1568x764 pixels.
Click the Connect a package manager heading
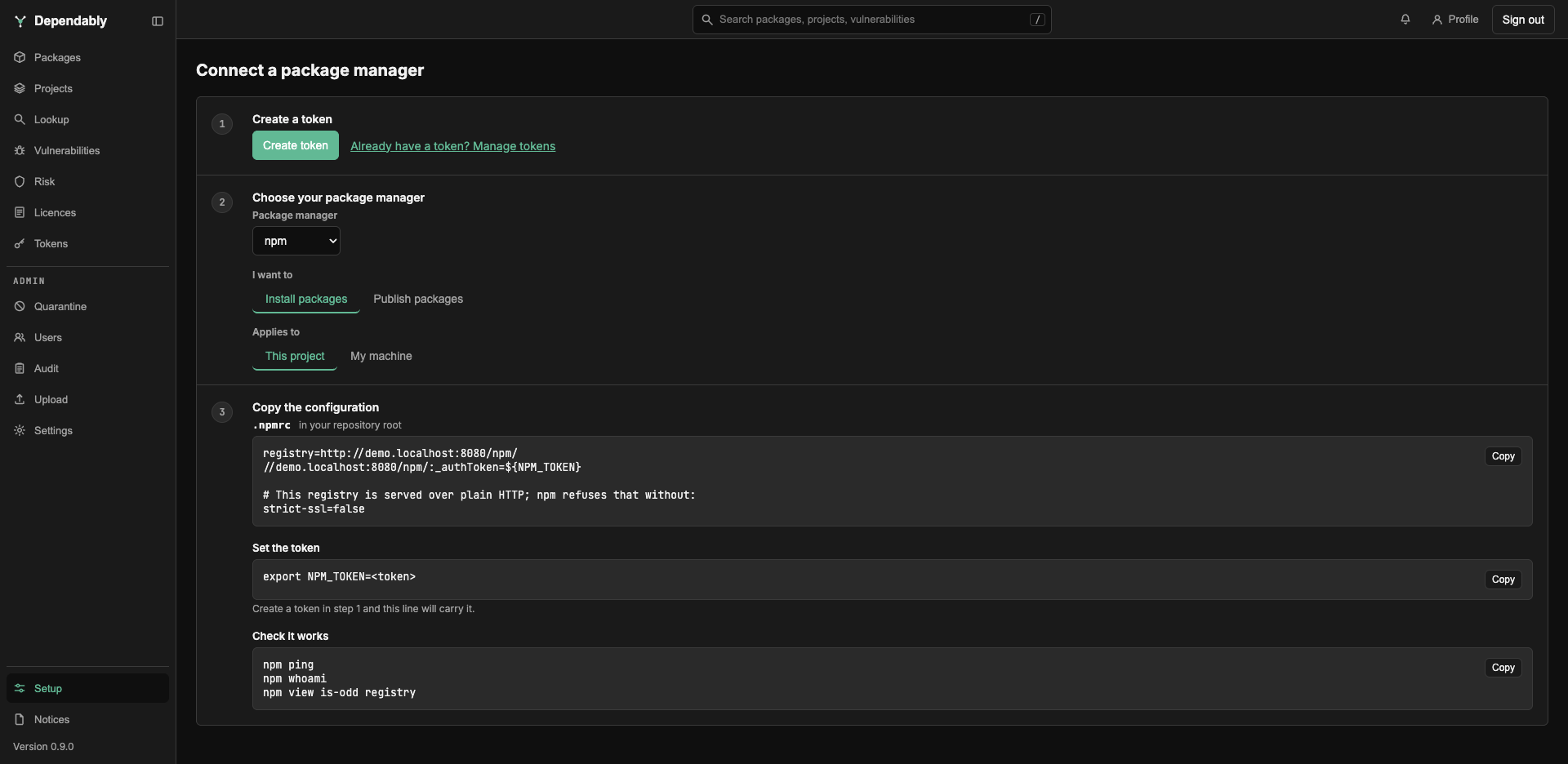click(x=310, y=70)
